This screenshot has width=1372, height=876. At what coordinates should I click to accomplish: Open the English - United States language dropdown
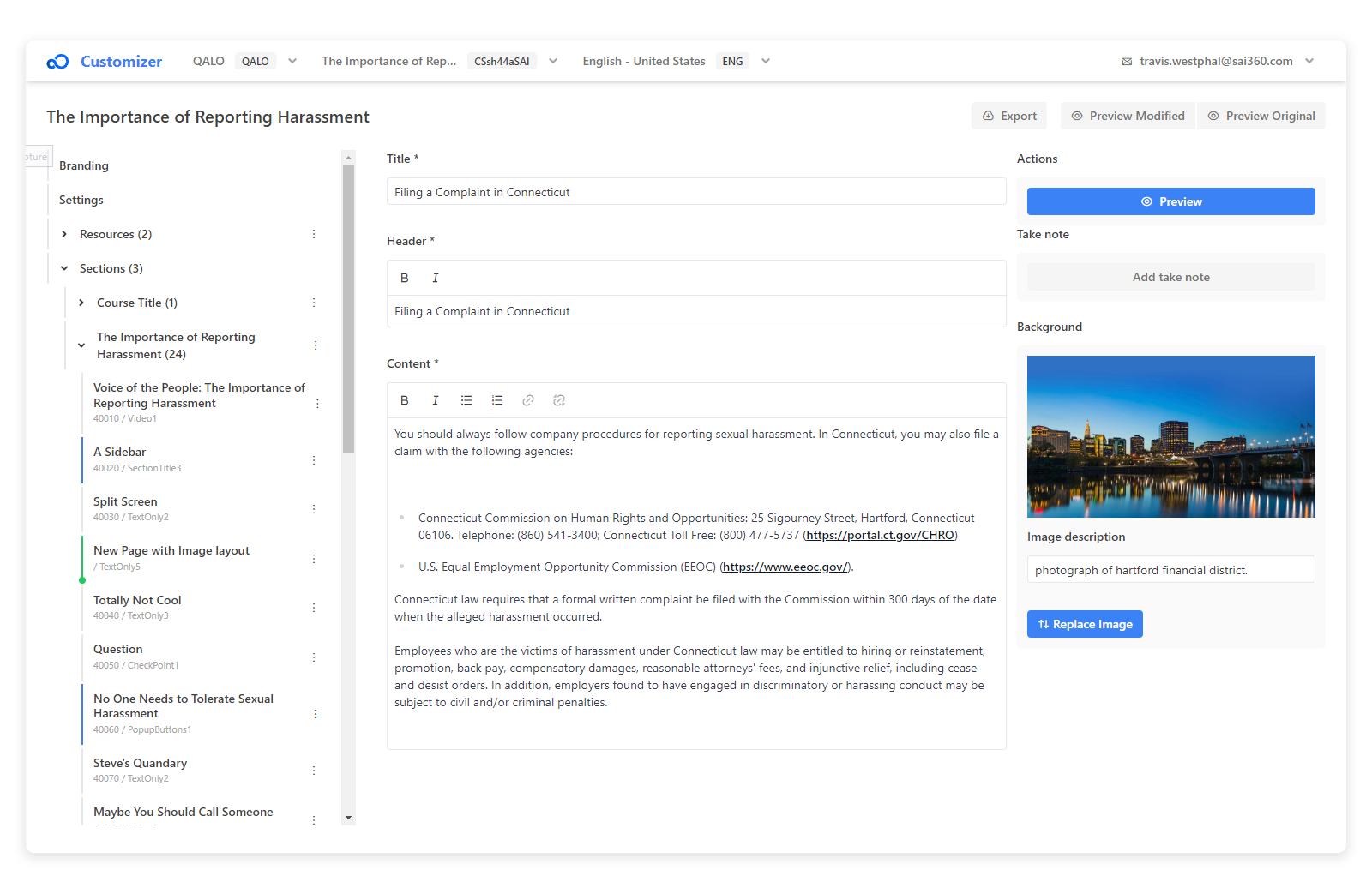(x=766, y=61)
